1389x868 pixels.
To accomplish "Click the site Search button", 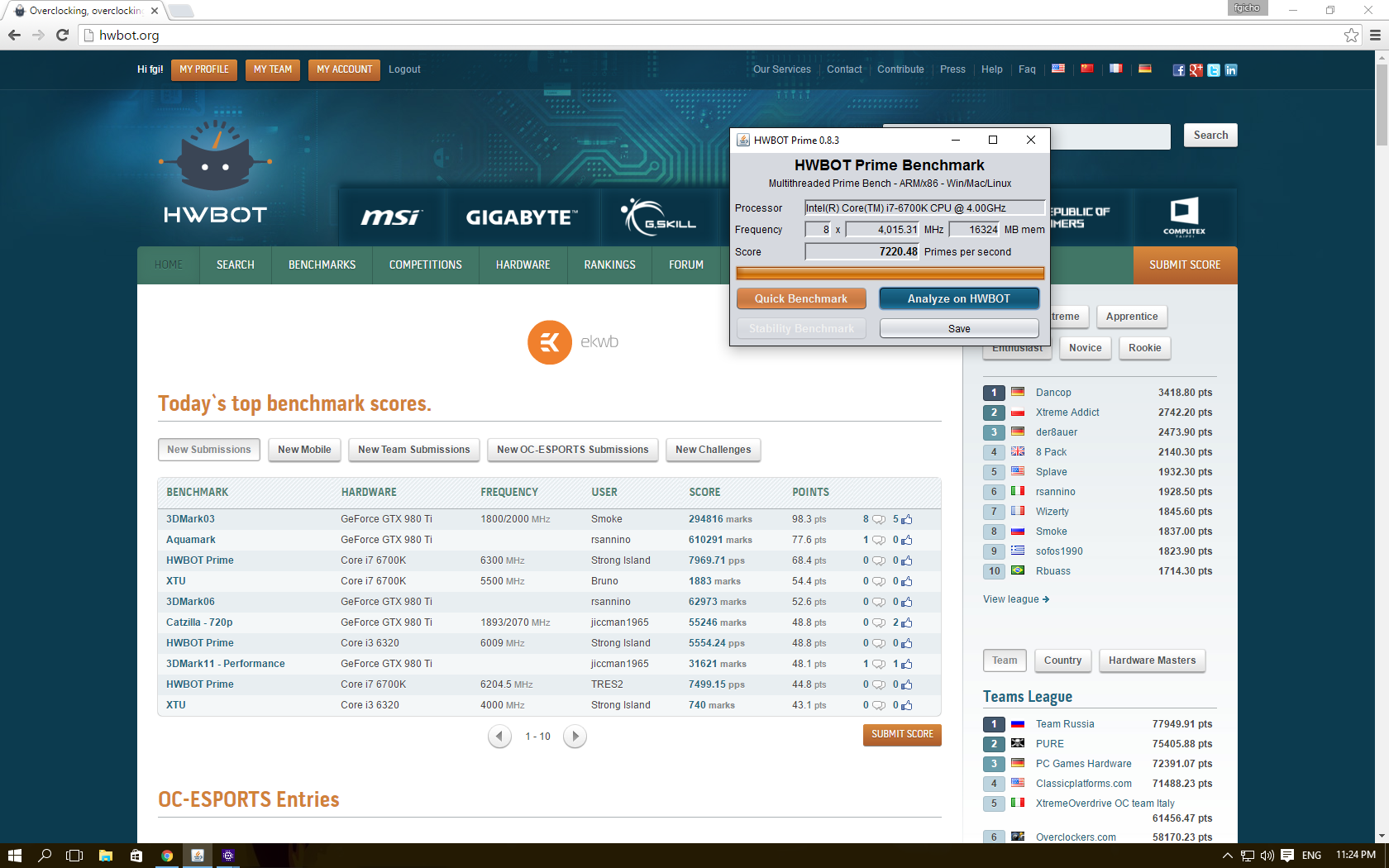I will [x=1210, y=135].
